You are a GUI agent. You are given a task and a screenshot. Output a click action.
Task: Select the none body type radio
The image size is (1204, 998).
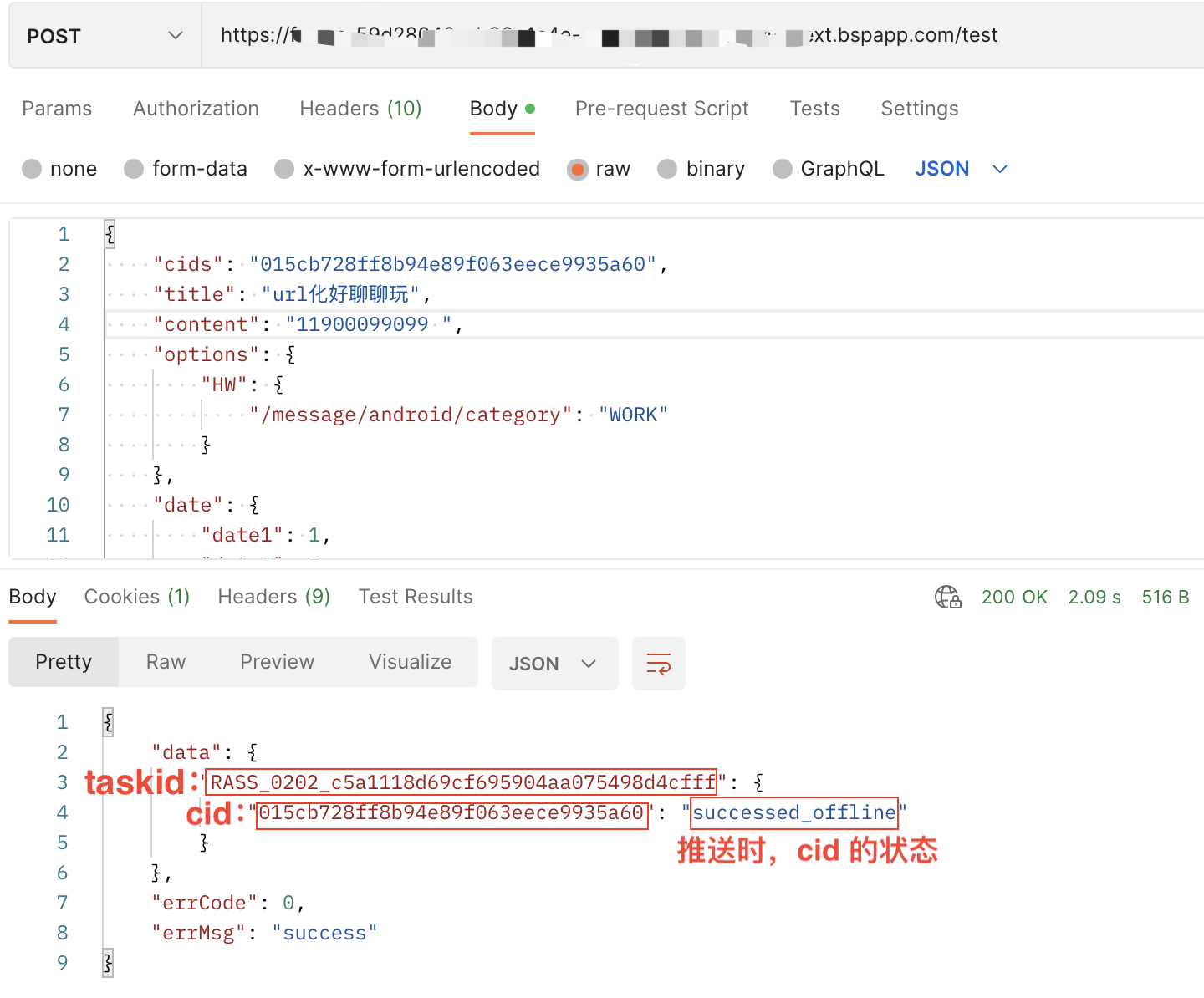coord(33,169)
